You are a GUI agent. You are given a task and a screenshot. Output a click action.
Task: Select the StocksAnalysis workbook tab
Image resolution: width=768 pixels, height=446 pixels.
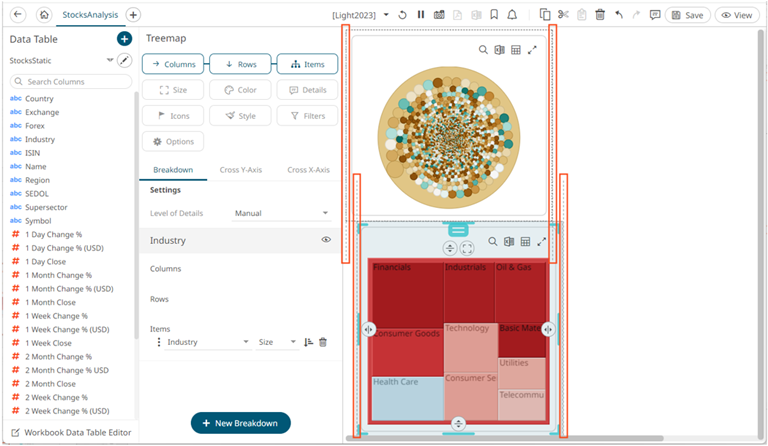pos(91,15)
